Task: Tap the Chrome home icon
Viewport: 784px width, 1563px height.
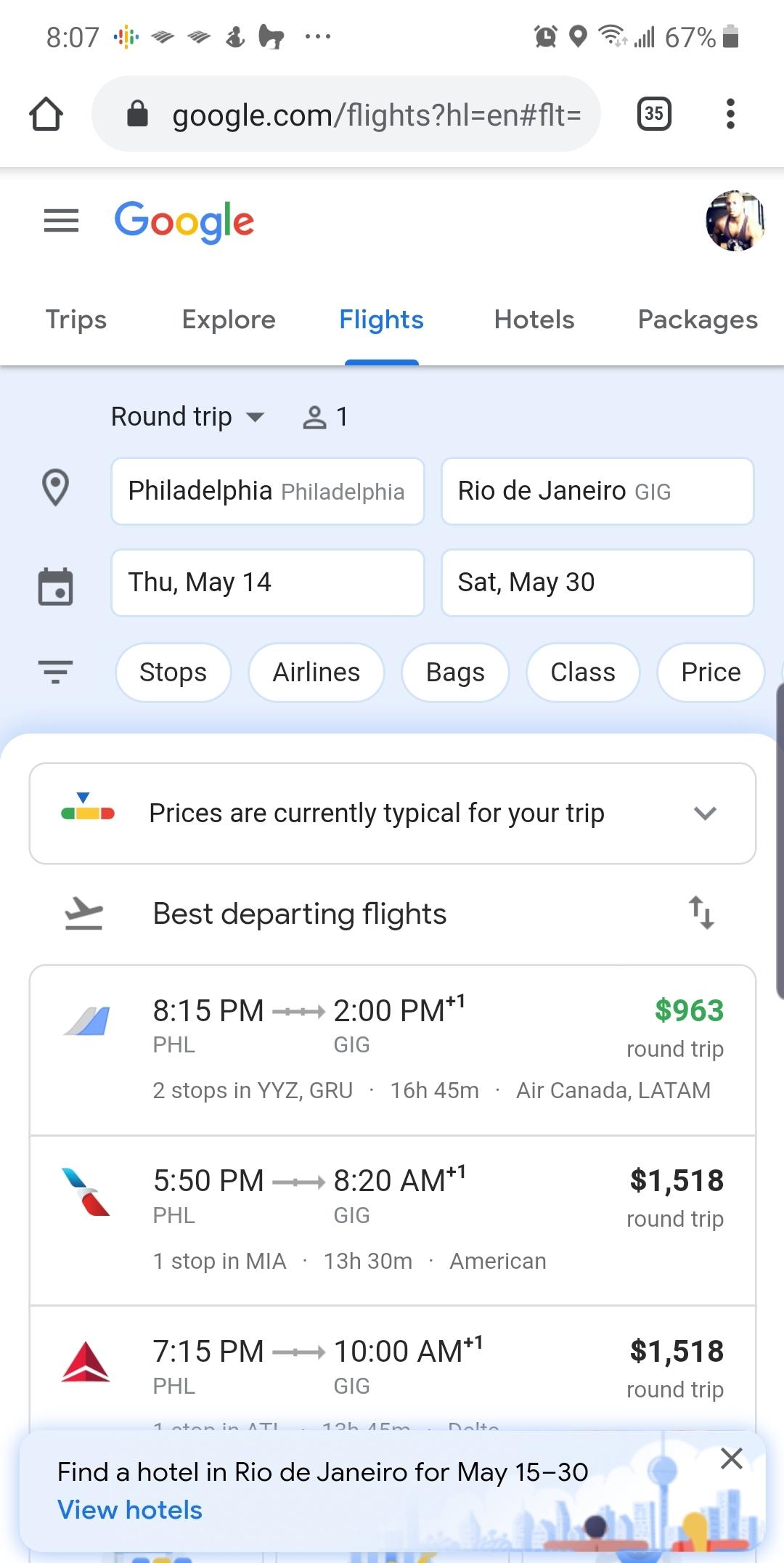Action: (x=46, y=114)
